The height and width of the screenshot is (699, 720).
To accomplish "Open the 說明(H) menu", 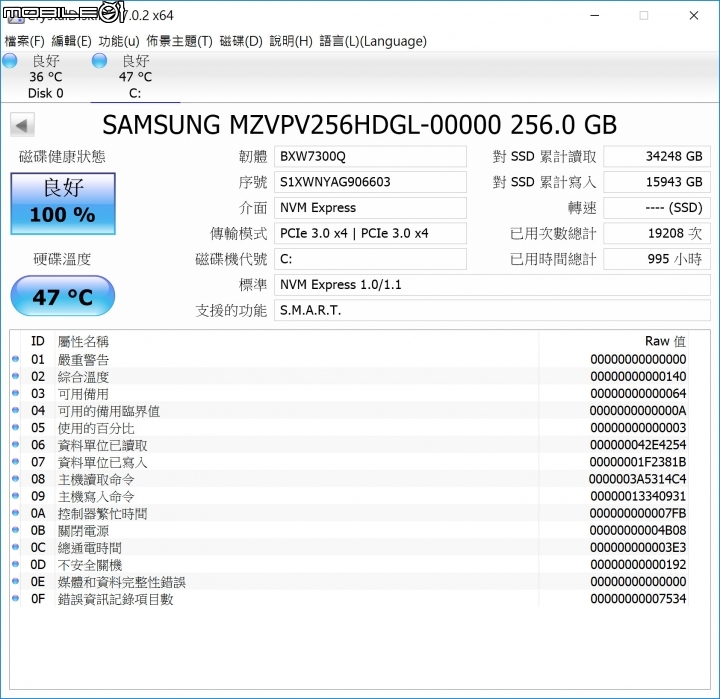I will coord(291,41).
